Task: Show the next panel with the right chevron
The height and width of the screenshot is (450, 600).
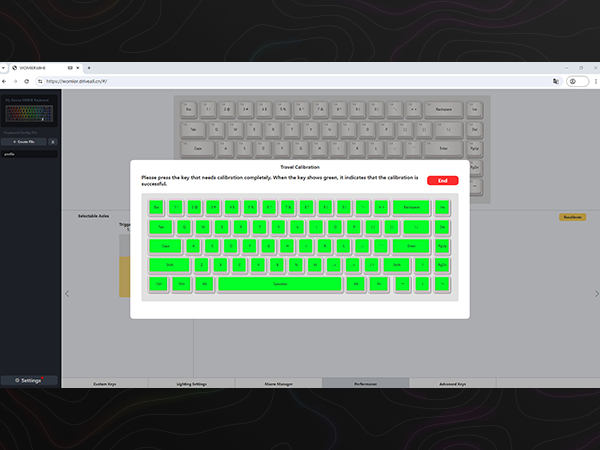Action: pos(597,293)
